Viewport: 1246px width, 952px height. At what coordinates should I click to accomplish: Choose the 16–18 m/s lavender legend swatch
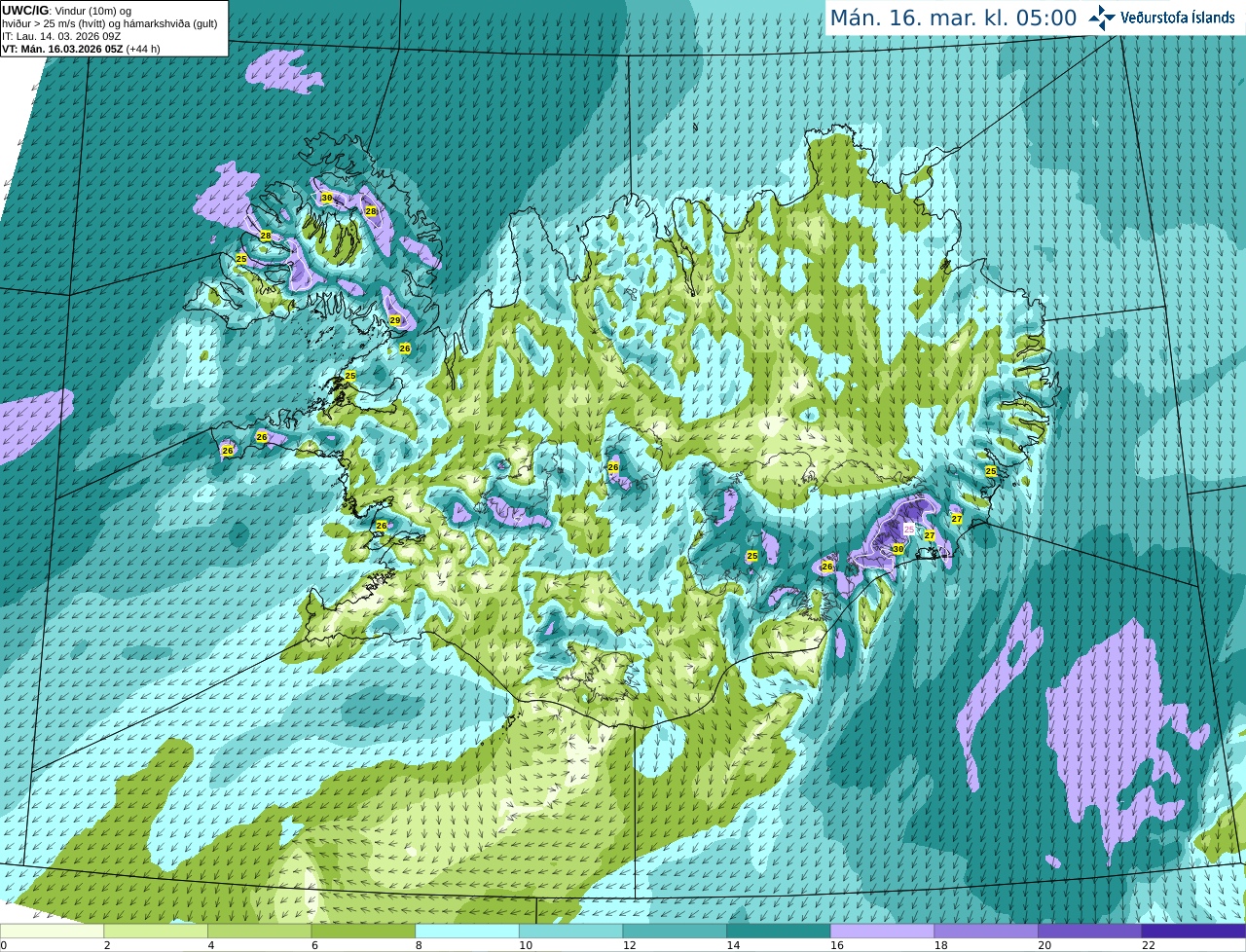883,932
